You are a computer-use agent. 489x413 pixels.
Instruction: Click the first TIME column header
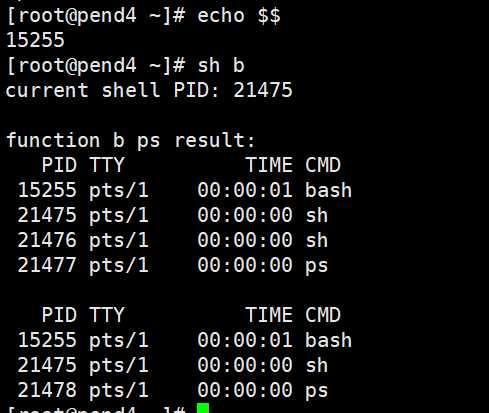point(269,165)
